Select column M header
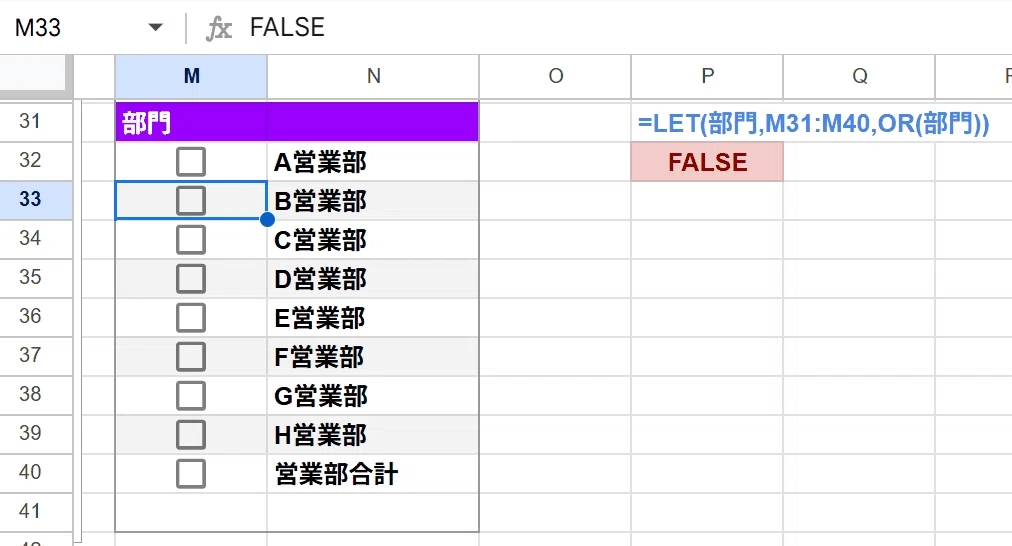The height and width of the screenshot is (546, 1012). 191,76
